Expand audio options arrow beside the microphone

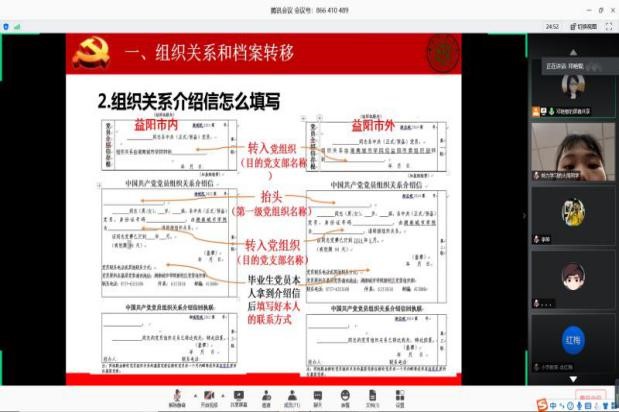pyautogui.click(x=192, y=395)
